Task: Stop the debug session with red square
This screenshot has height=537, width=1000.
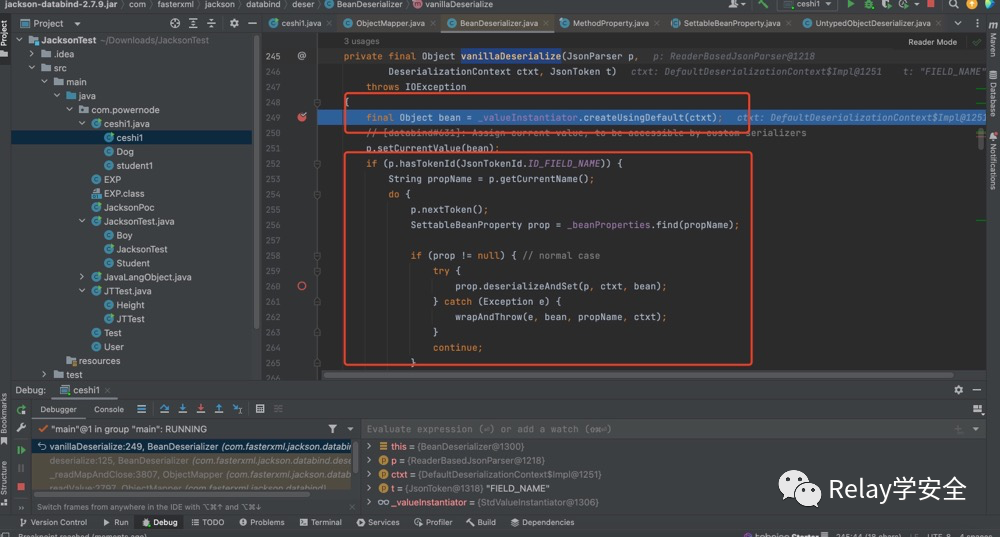Action: coord(21,487)
